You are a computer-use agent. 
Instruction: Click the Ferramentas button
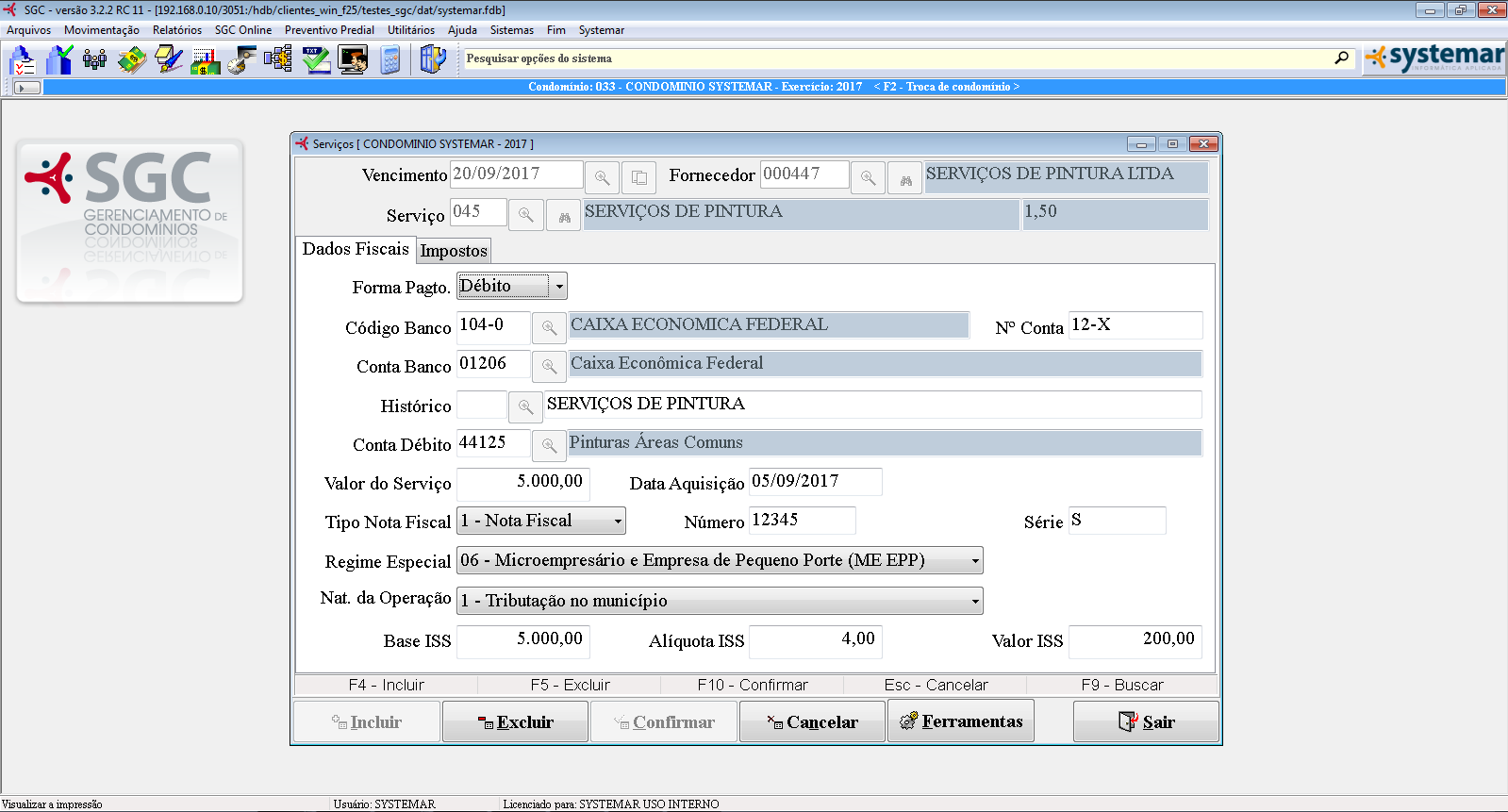[960, 721]
